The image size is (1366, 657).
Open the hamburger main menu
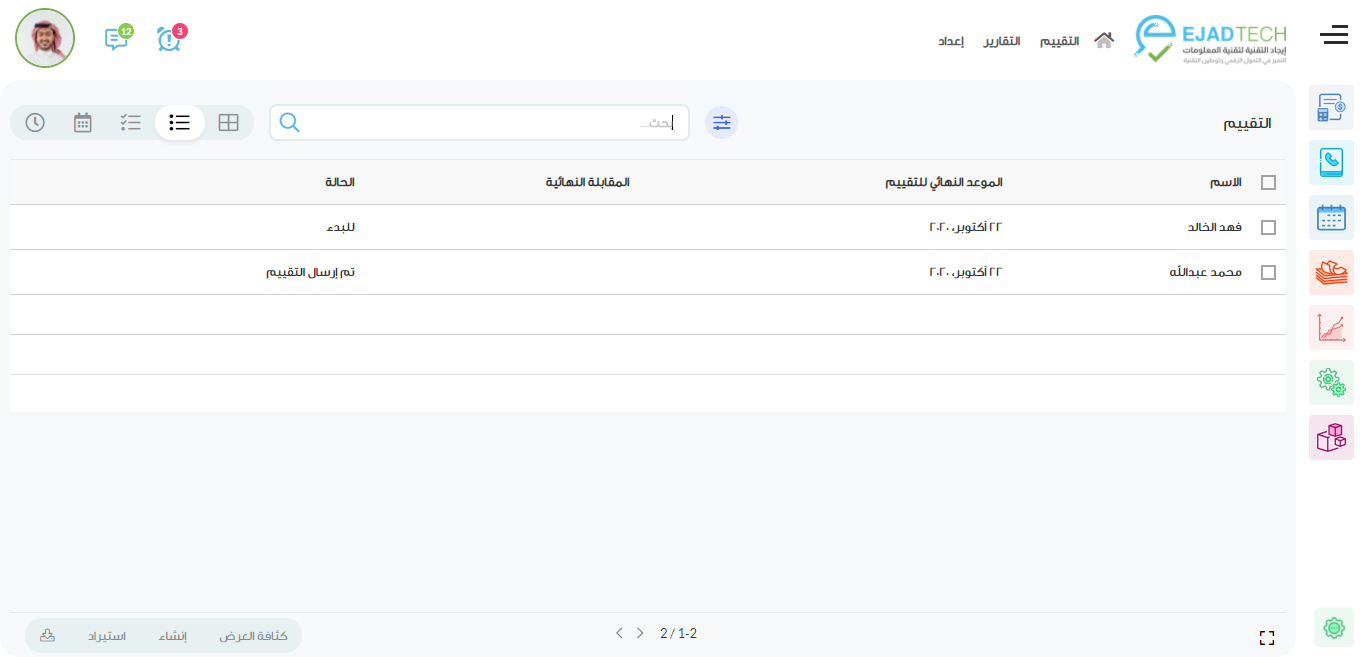tap(1333, 36)
